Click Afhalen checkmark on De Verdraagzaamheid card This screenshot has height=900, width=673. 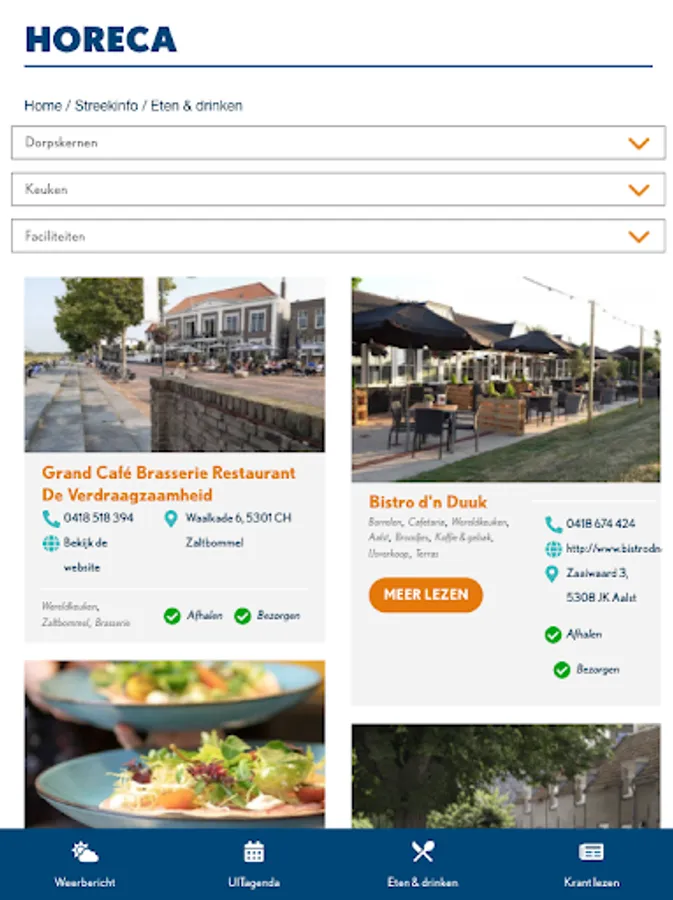[172, 616]
